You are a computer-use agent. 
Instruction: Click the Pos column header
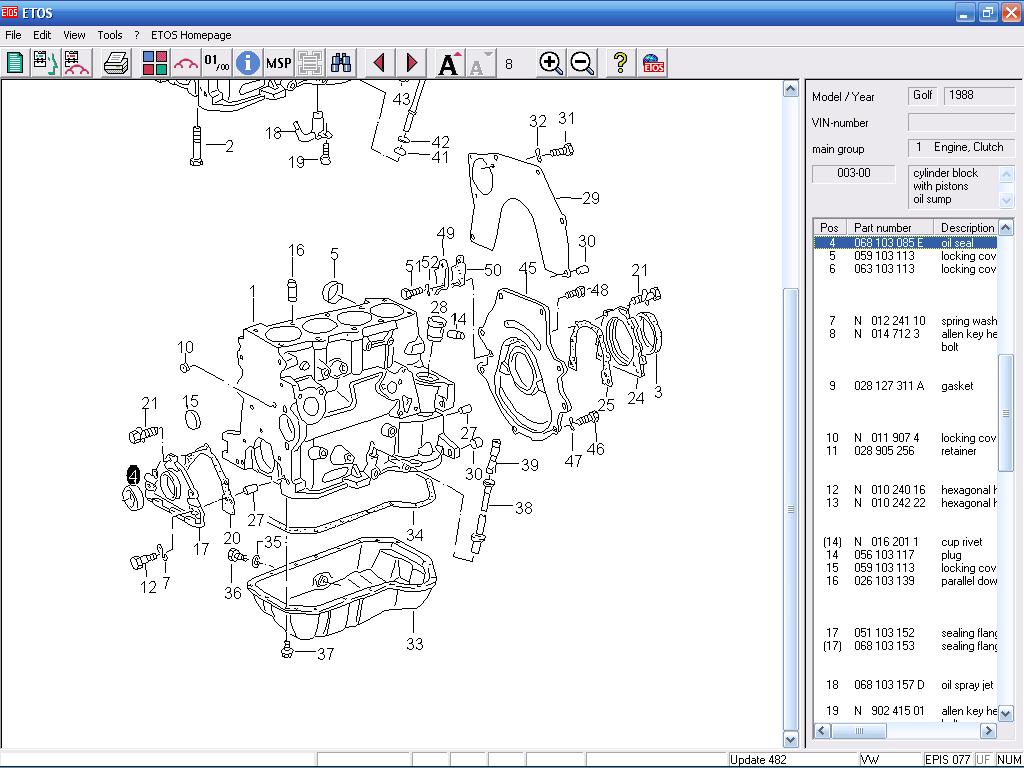[829, 227]
